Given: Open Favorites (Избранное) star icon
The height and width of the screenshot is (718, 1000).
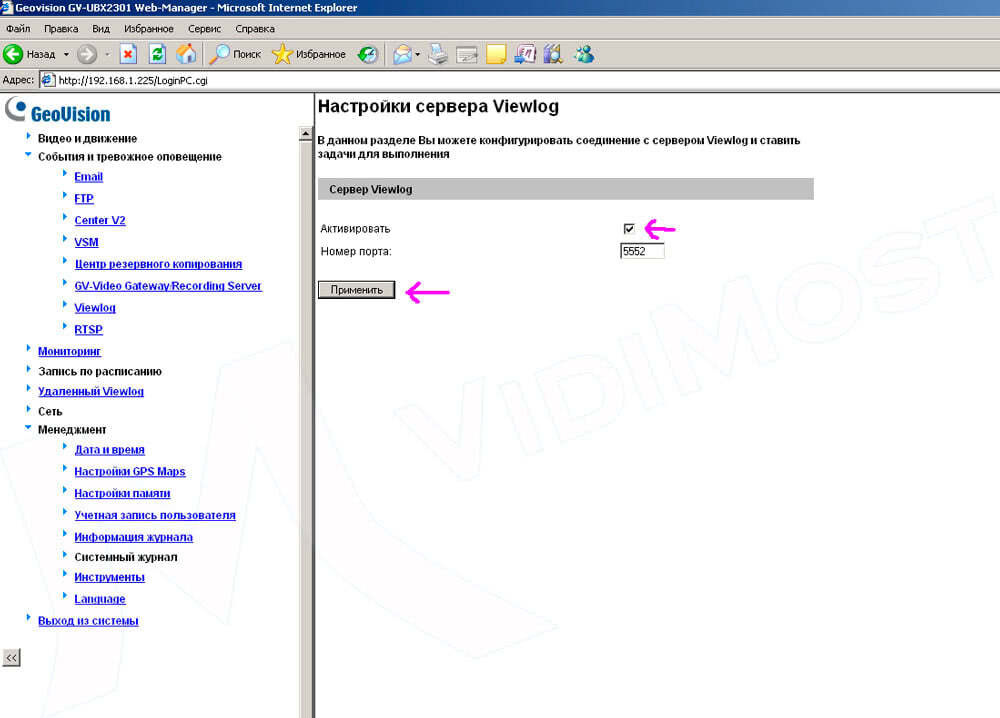Looking at the screenshot, I should click(x=282, y=54).
